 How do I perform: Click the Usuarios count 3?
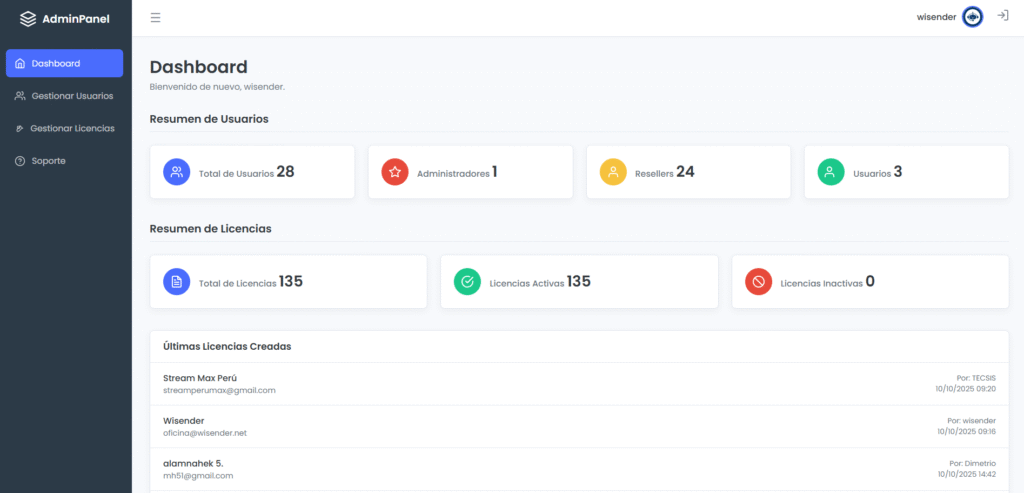[898, 172]
